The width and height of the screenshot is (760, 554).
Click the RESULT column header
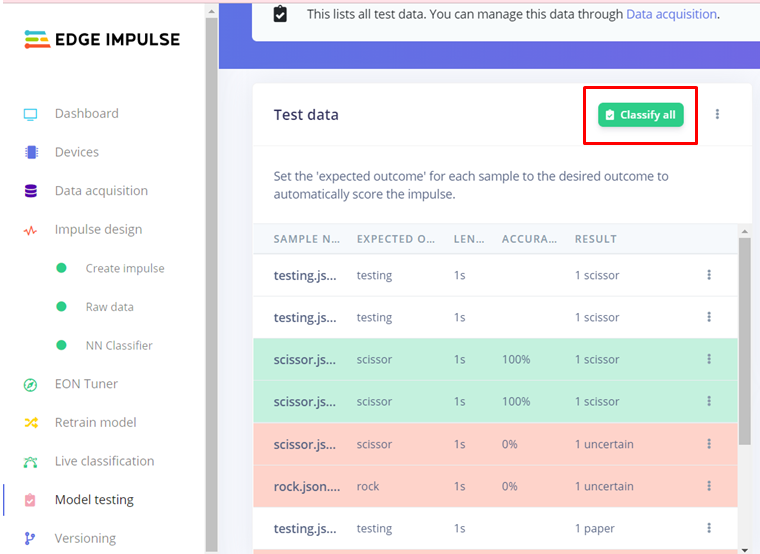[x=596, y=239]
